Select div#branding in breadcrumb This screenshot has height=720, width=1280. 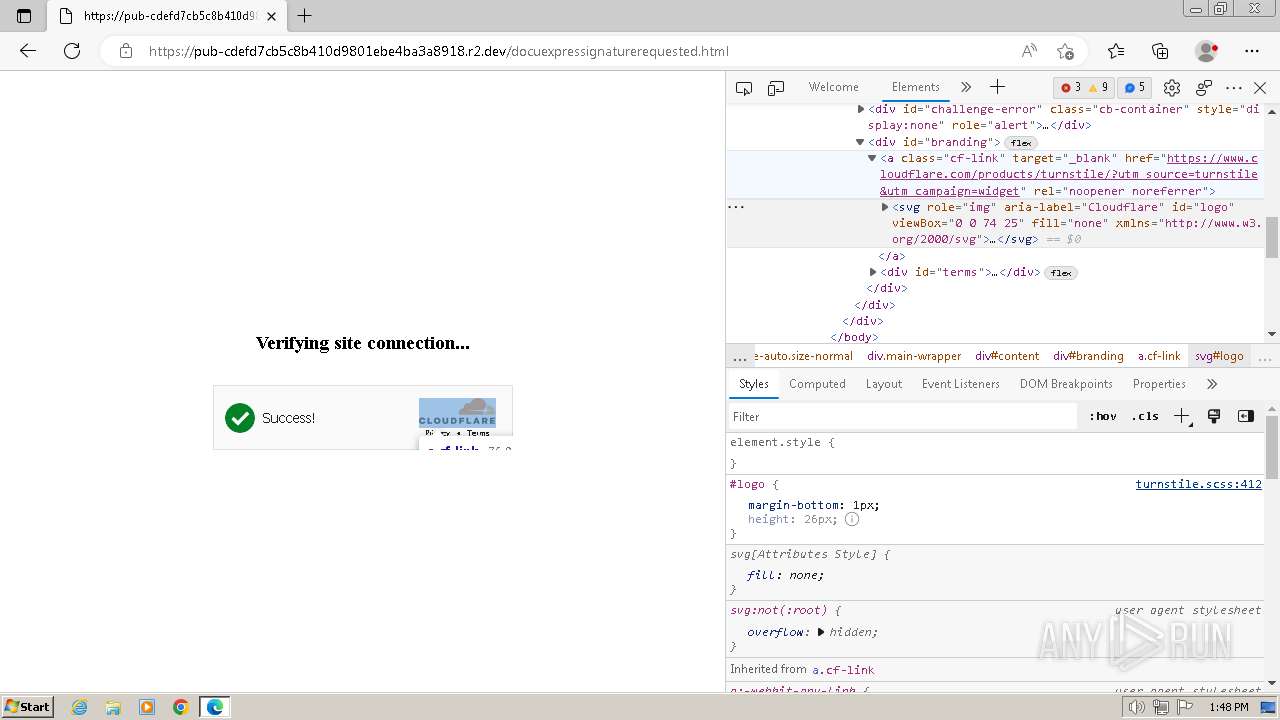point(1089,356)
